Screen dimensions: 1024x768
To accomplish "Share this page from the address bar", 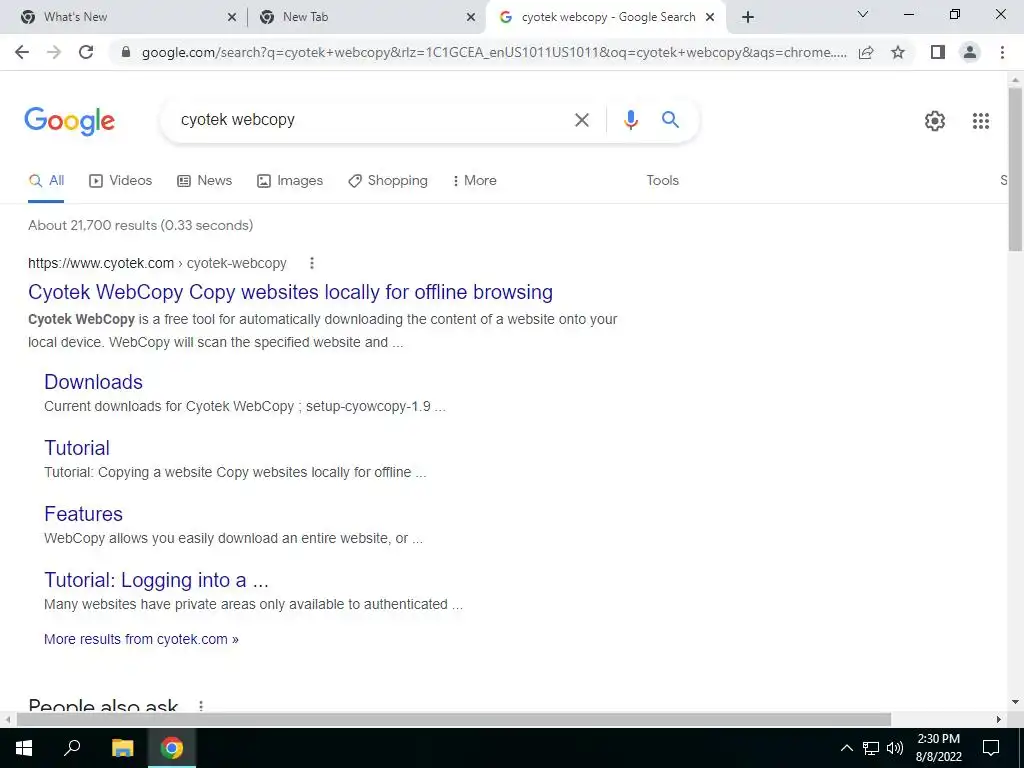I will coord(866,52).
